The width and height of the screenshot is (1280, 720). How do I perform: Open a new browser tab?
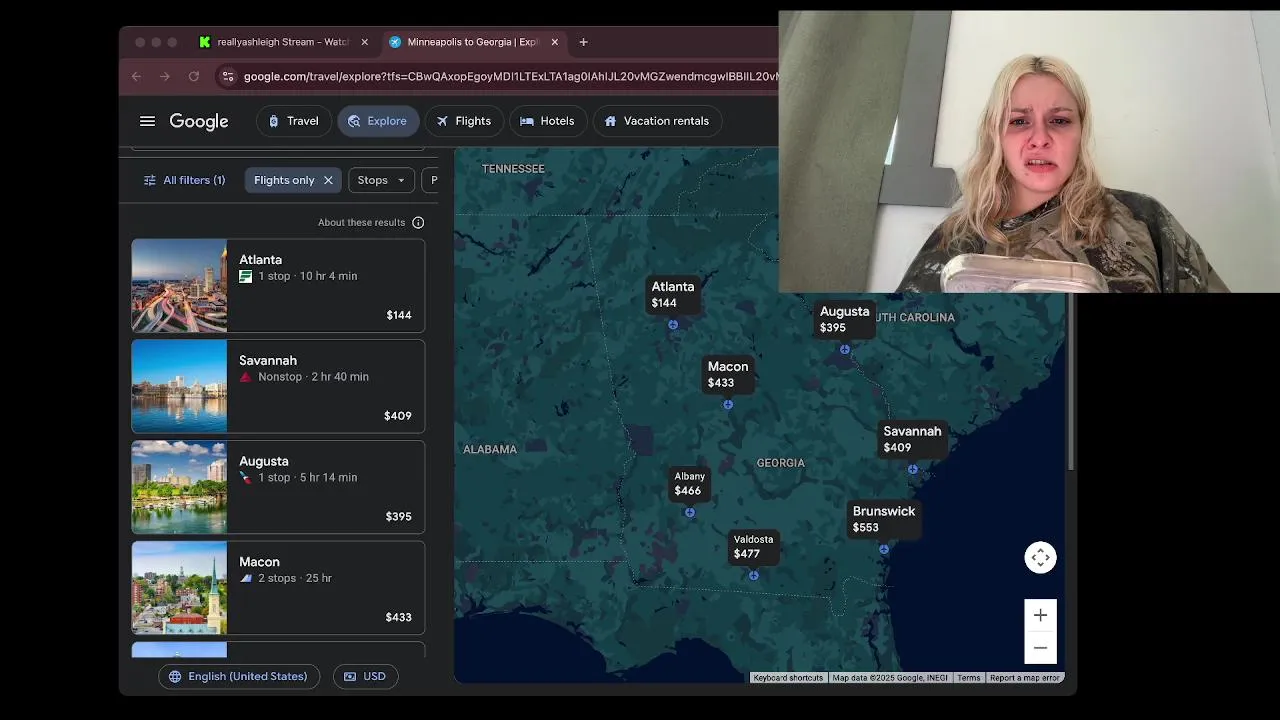(x=583, y=42)
